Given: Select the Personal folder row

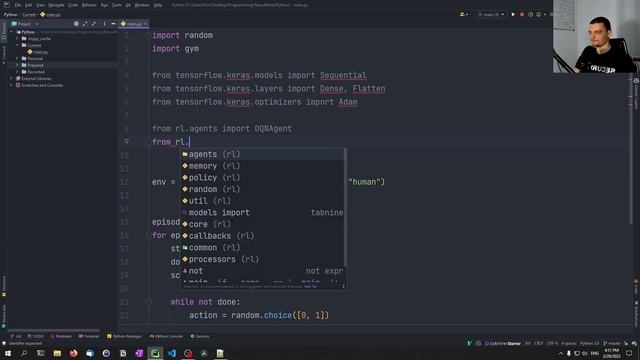Looking at the screenshot, I should coord(62,58).
